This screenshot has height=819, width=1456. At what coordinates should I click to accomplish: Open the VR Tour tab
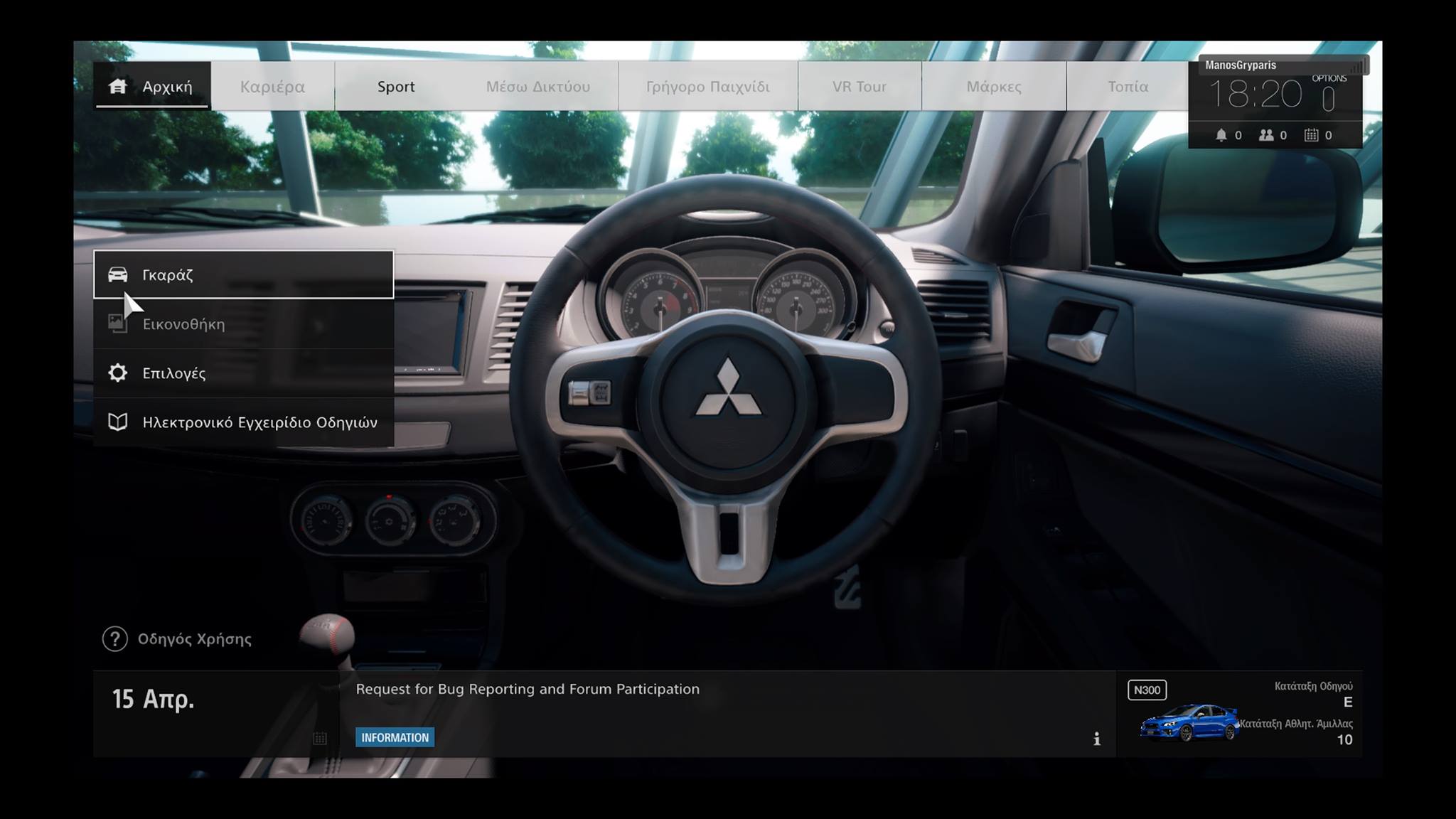(x=860, y=86)
